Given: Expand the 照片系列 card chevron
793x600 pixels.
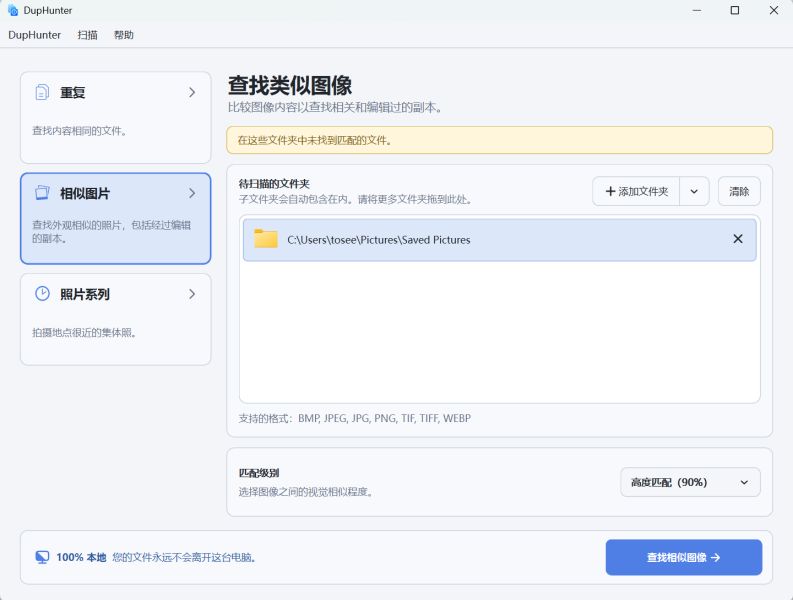Looking at the screenshot, I should 192,294.
